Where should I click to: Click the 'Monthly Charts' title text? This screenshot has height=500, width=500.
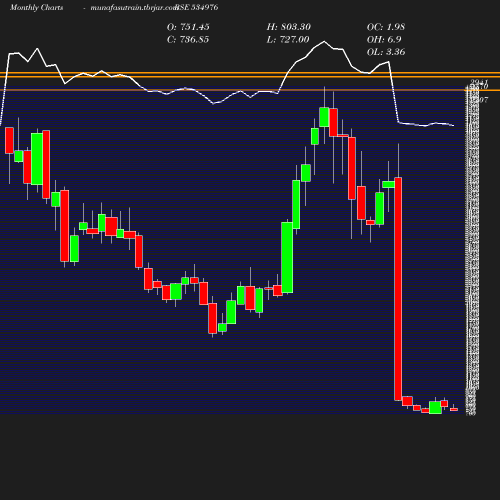click(36, 7)
